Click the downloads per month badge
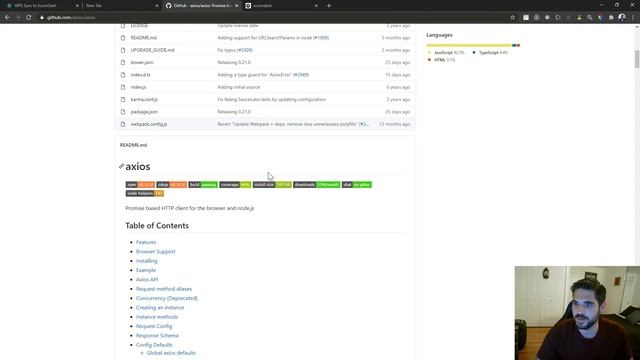This screenshot has width=640, height=360. coord(316,185)
